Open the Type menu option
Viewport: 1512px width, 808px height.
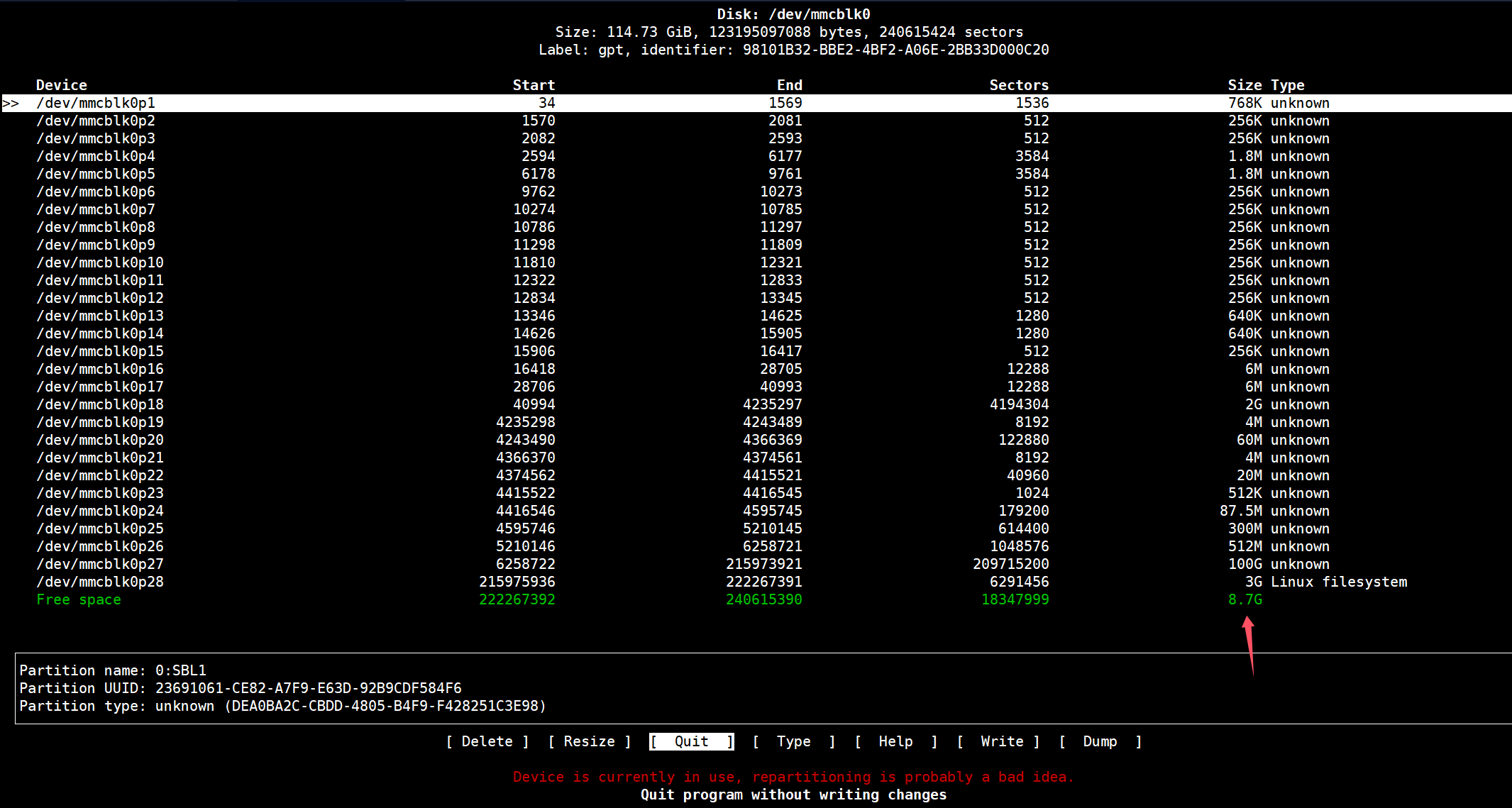[x=793, y=741]
